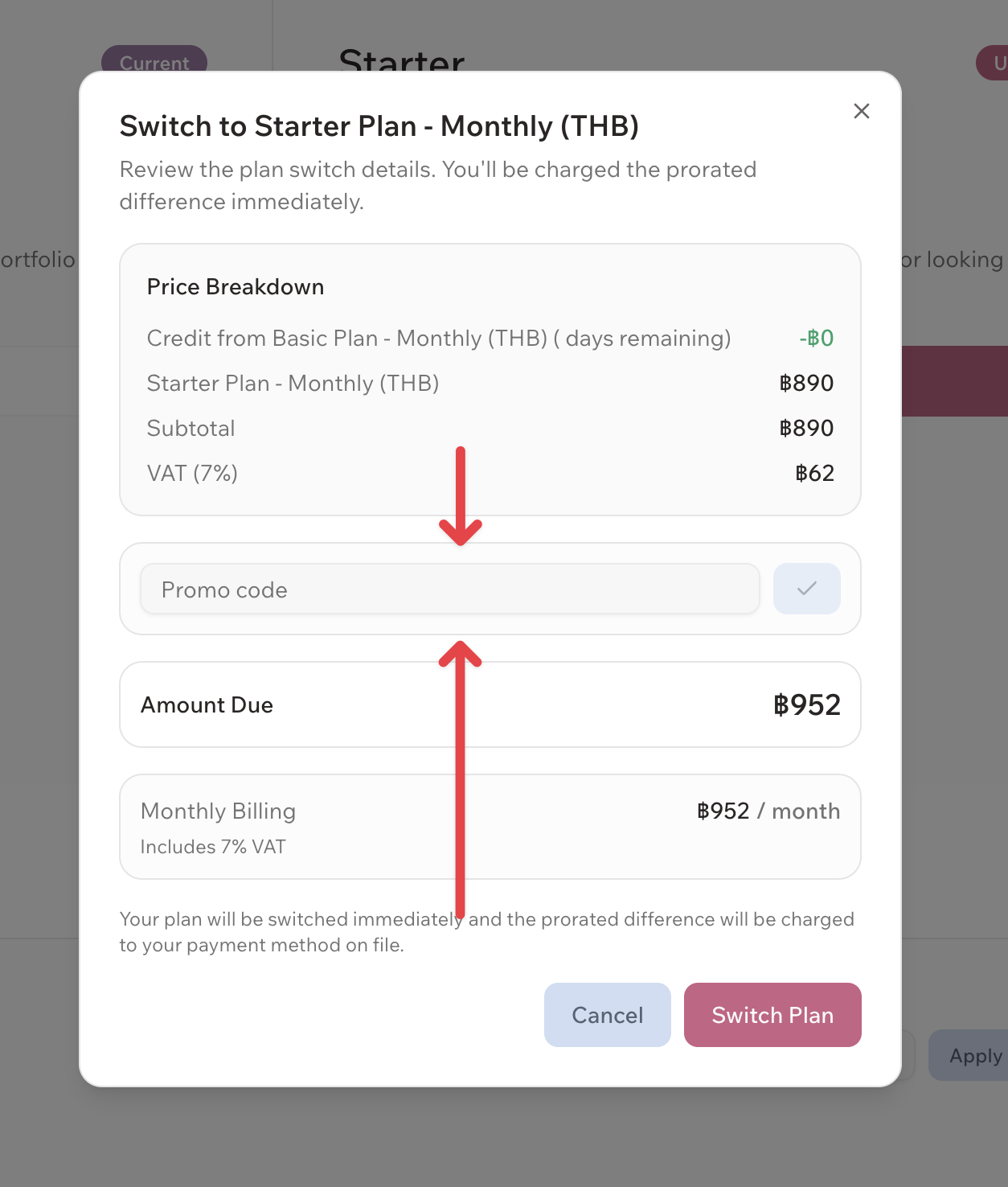
Task: Click the dialog dismiss cross icon
Action: point(861,112)
